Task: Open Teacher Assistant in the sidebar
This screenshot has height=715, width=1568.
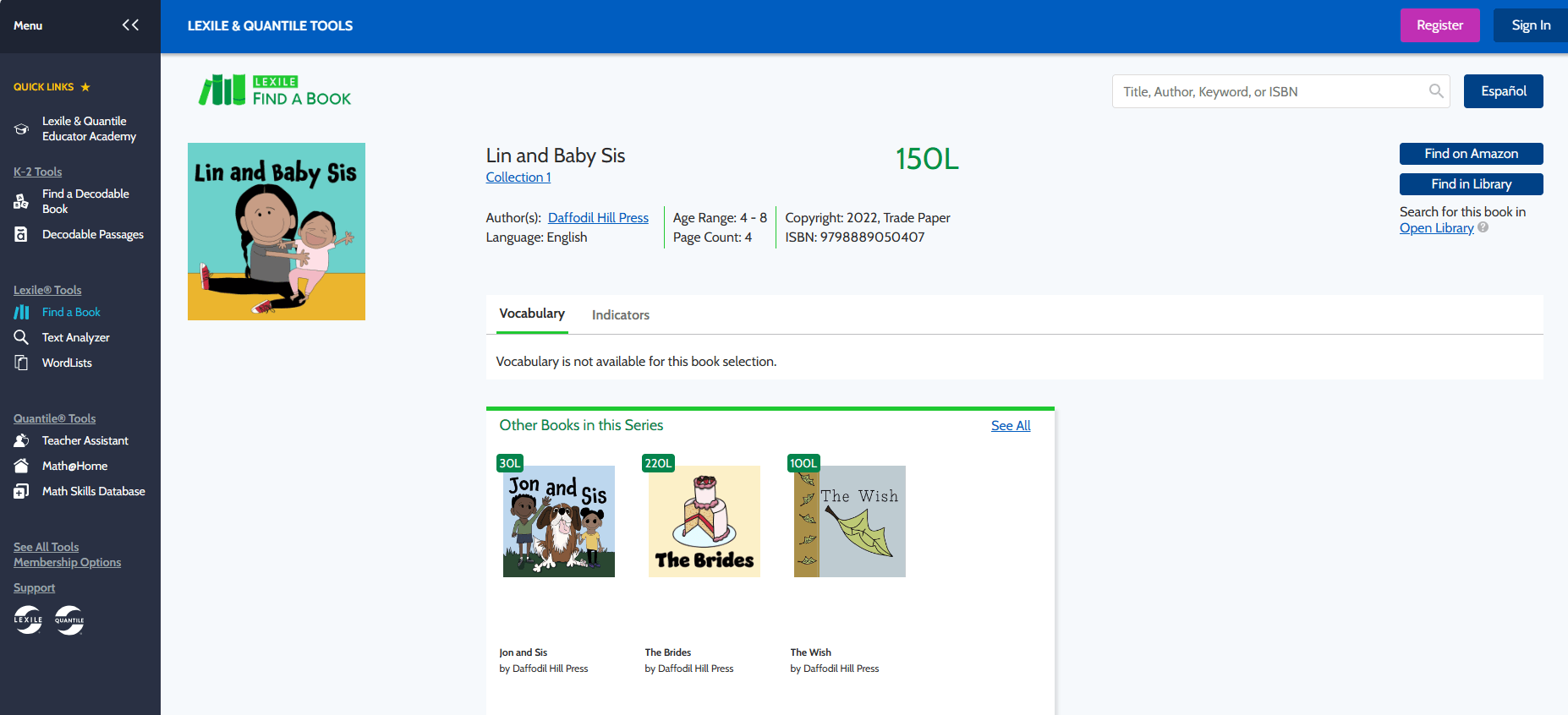Action: point(85,440)
